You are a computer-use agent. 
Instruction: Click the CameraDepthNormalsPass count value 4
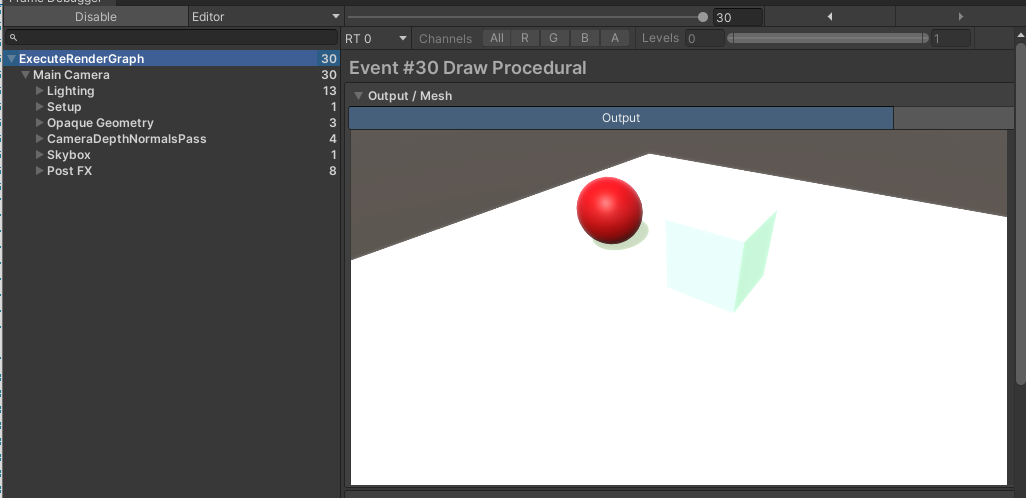[x=332, y=139]
